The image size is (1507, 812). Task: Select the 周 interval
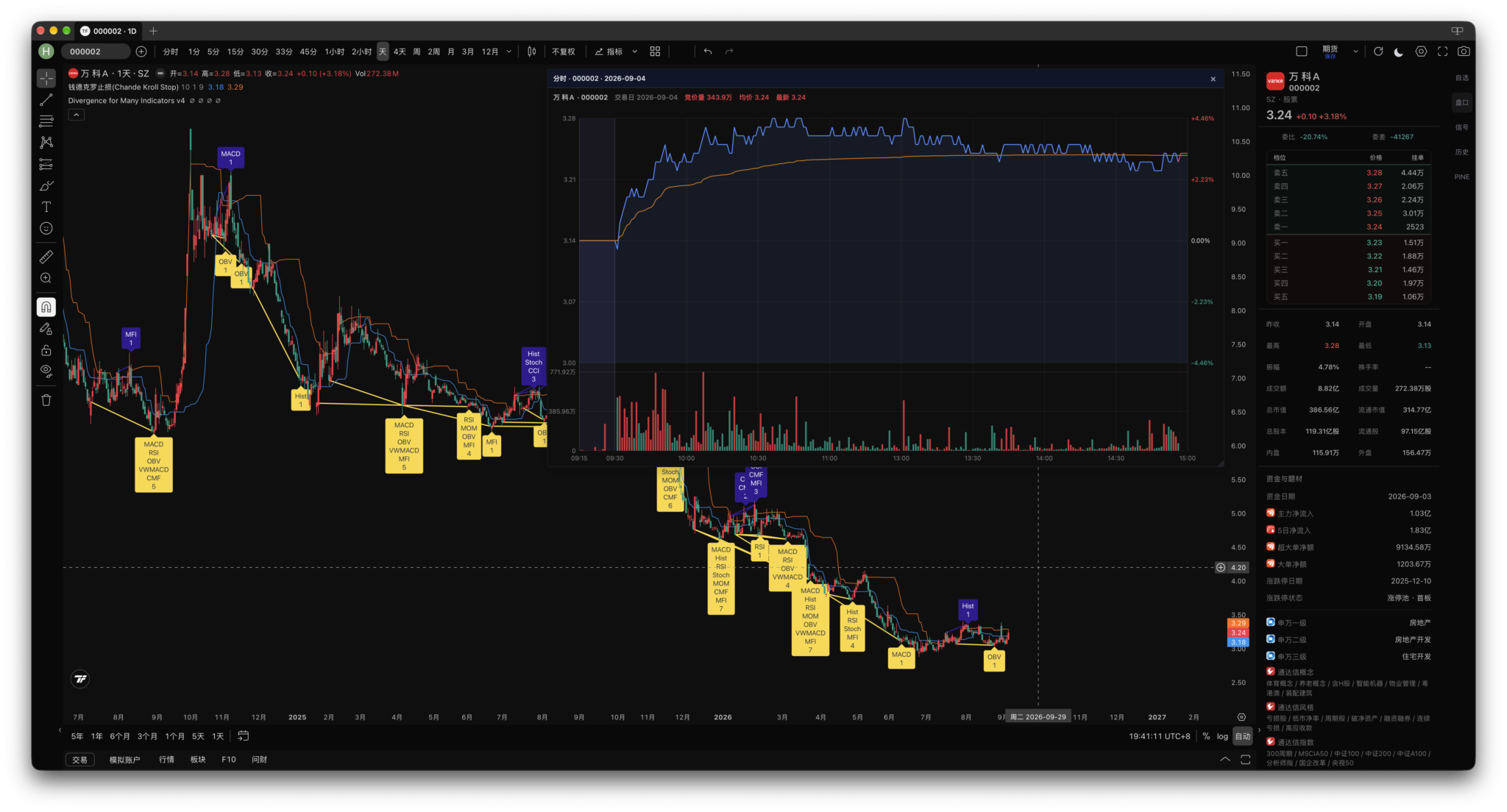(x=416, y=51)
